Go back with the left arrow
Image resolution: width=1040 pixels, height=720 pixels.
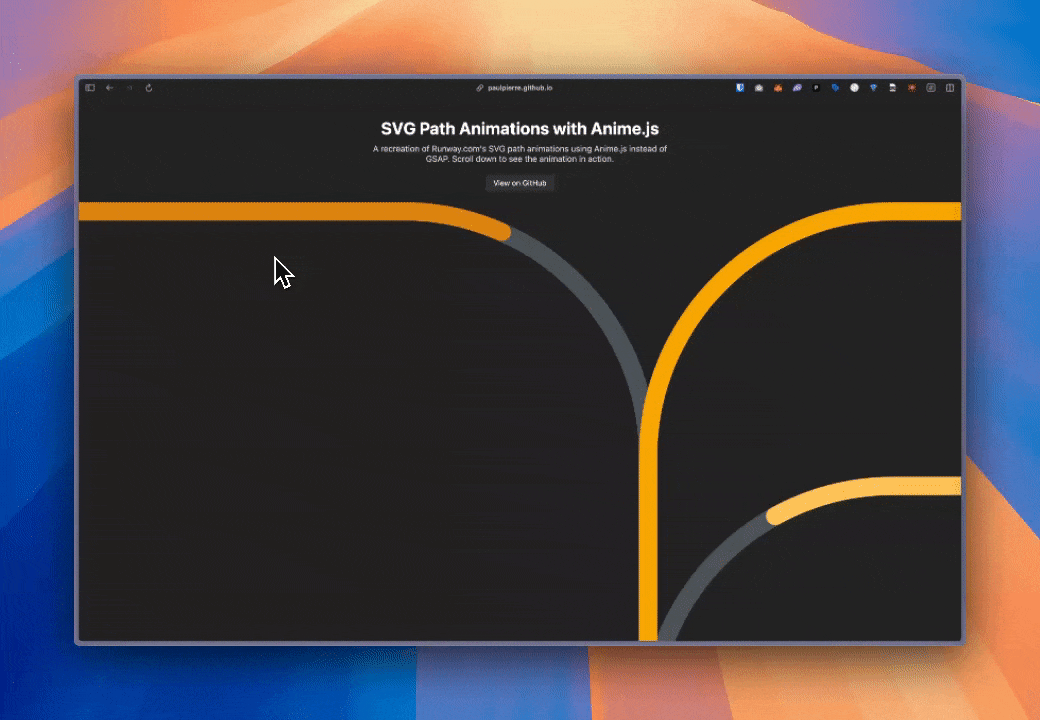tap(109, 88)
